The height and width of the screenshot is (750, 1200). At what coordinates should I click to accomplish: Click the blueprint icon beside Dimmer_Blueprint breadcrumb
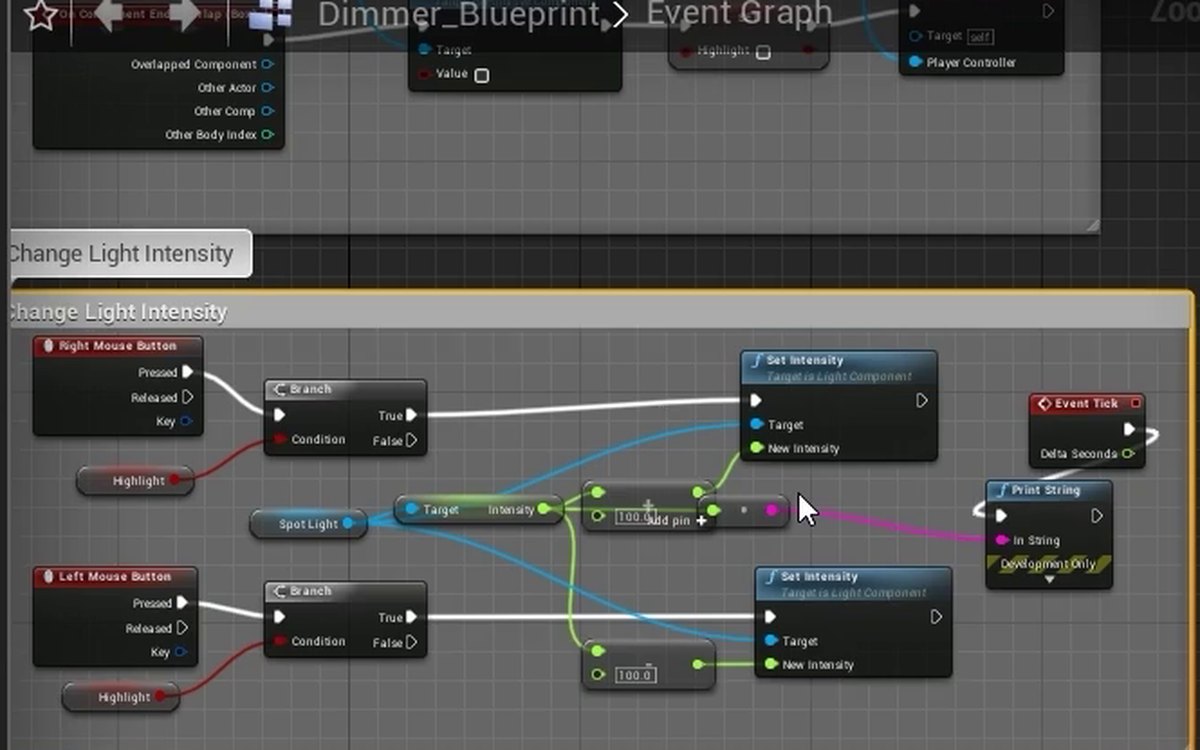[x=271, y=15]
